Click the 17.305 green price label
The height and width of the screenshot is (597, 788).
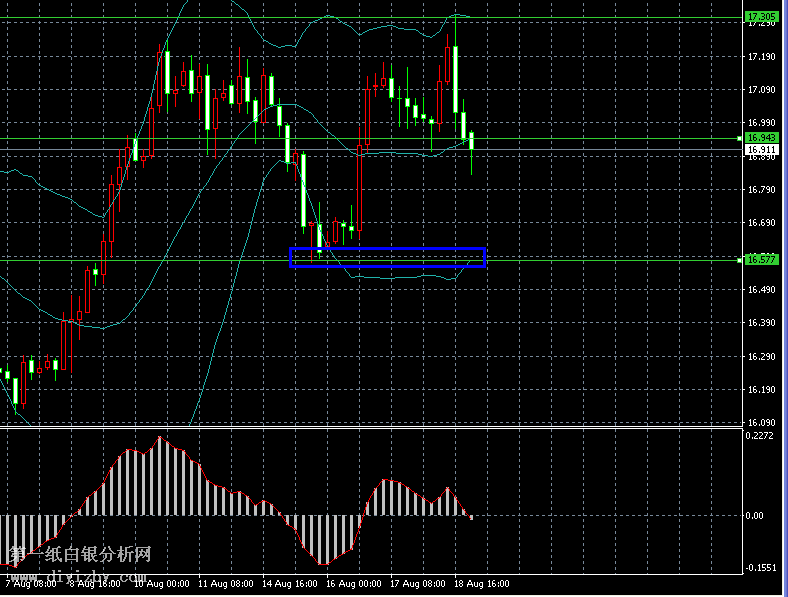pos(761,16)
